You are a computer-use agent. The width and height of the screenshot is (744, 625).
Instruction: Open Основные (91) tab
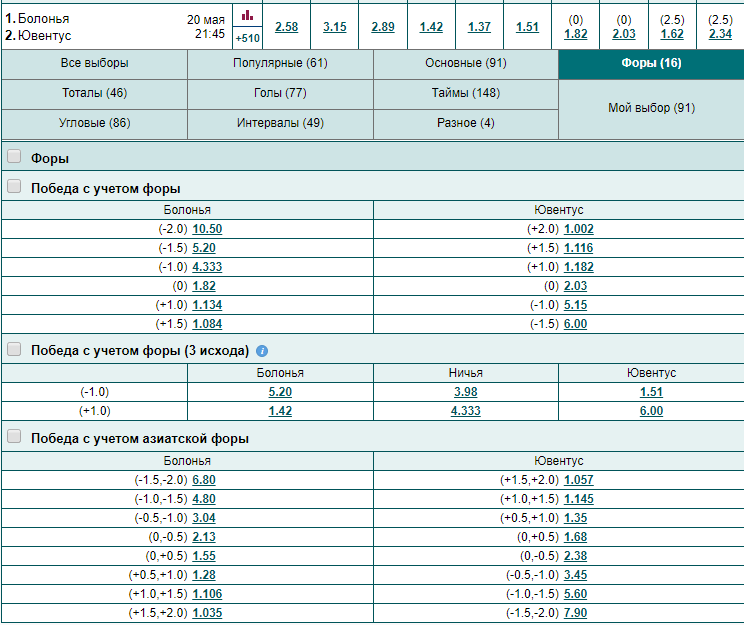(466, 64)
